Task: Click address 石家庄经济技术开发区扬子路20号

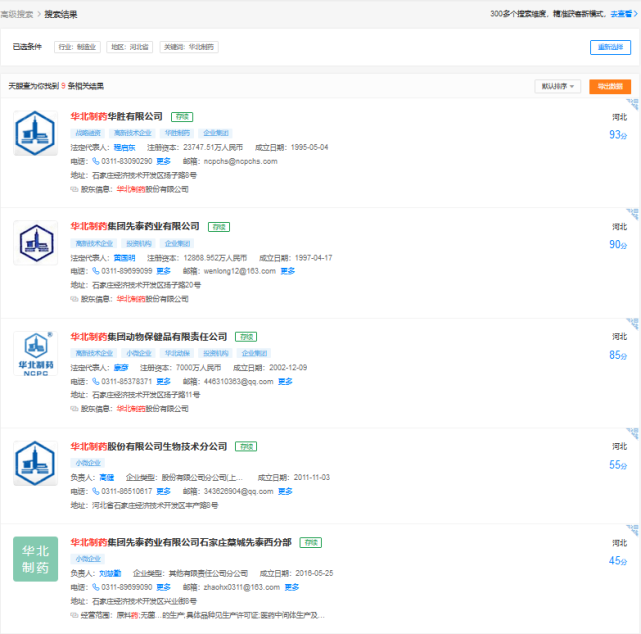Action: click(146, 285)
